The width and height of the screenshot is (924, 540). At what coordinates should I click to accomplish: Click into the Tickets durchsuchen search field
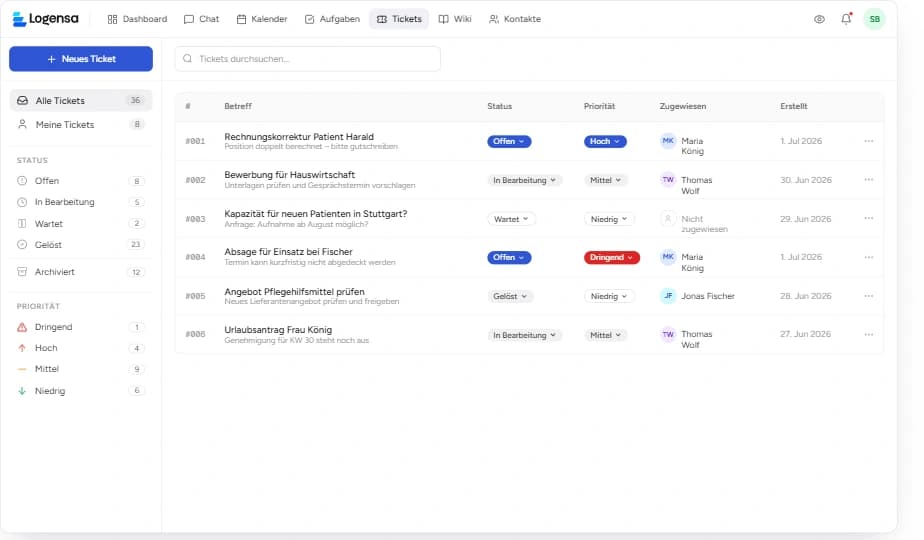point(308,59)
